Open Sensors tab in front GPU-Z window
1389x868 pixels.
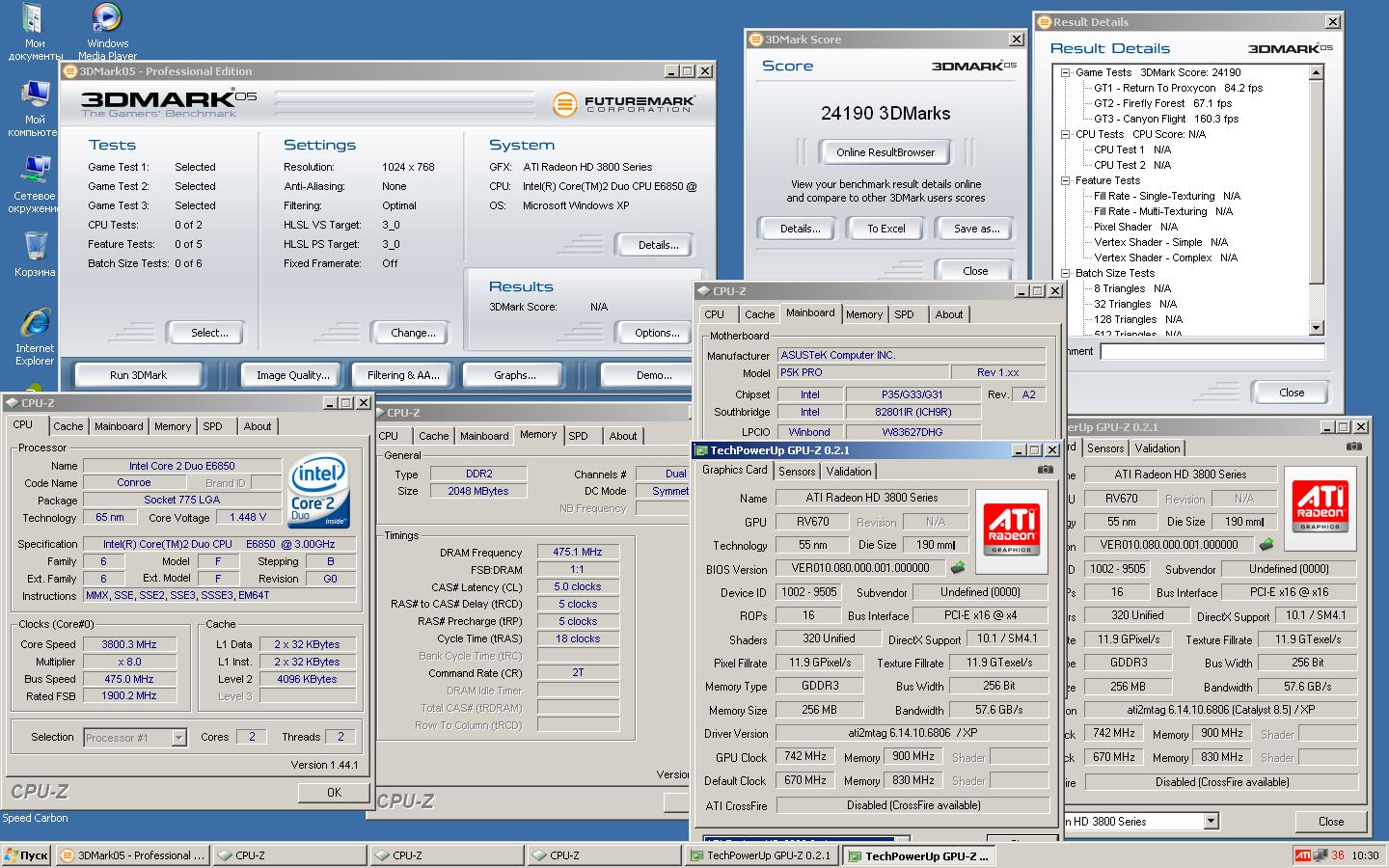(797, 472)
